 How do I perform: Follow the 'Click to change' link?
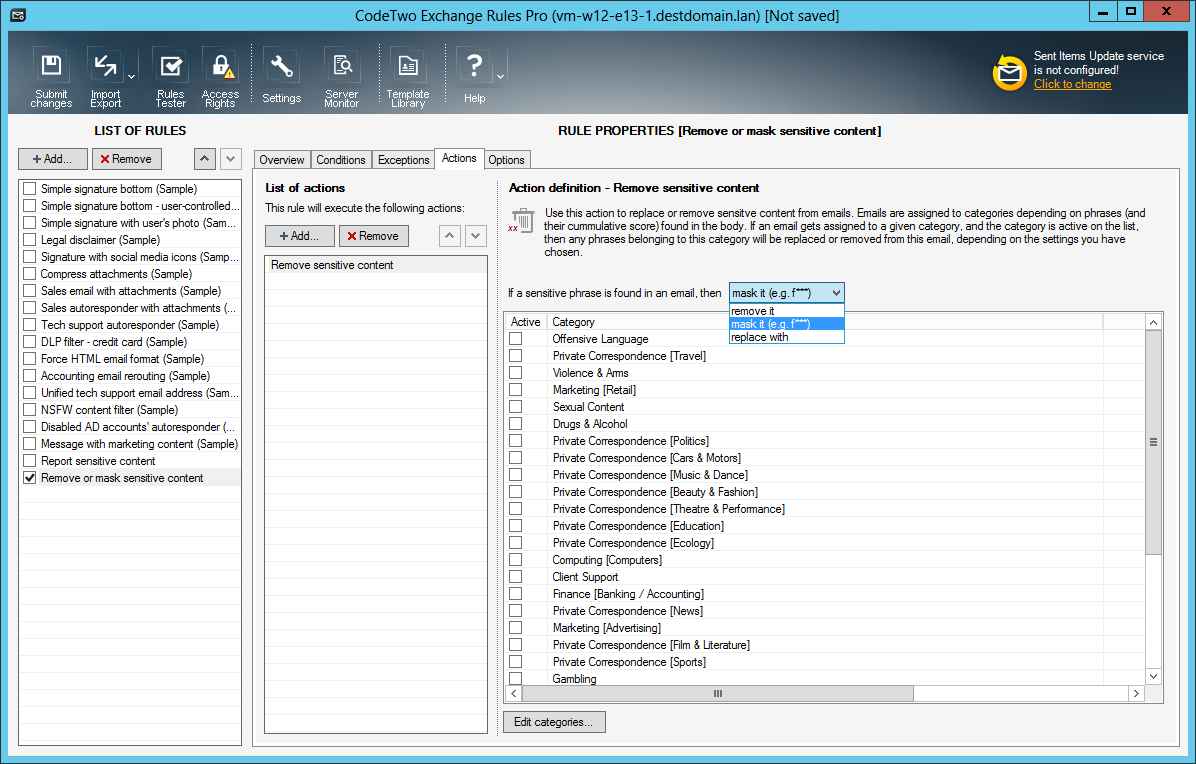click(1072, 84)
